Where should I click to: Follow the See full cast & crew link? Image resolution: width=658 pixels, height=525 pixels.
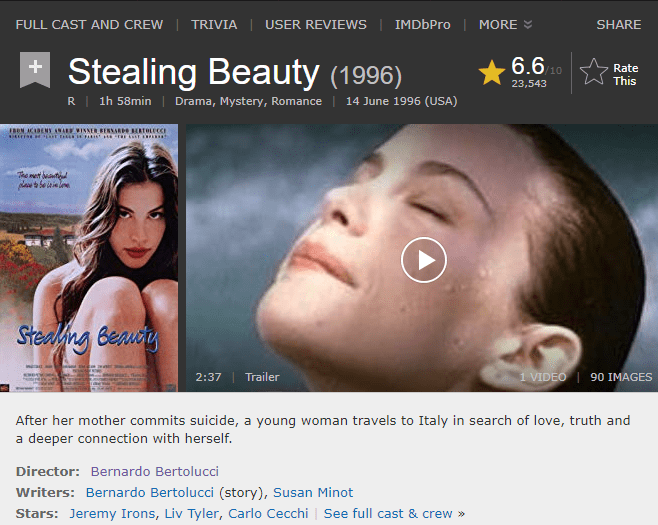coord(394,513)
